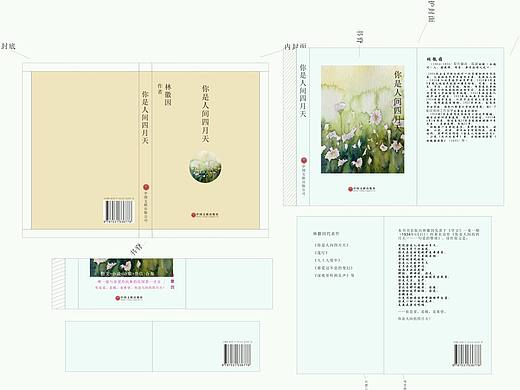Click '《九十九度中》' in the works list
Viewport: 520px width, 390px height.
coord(327,260)
